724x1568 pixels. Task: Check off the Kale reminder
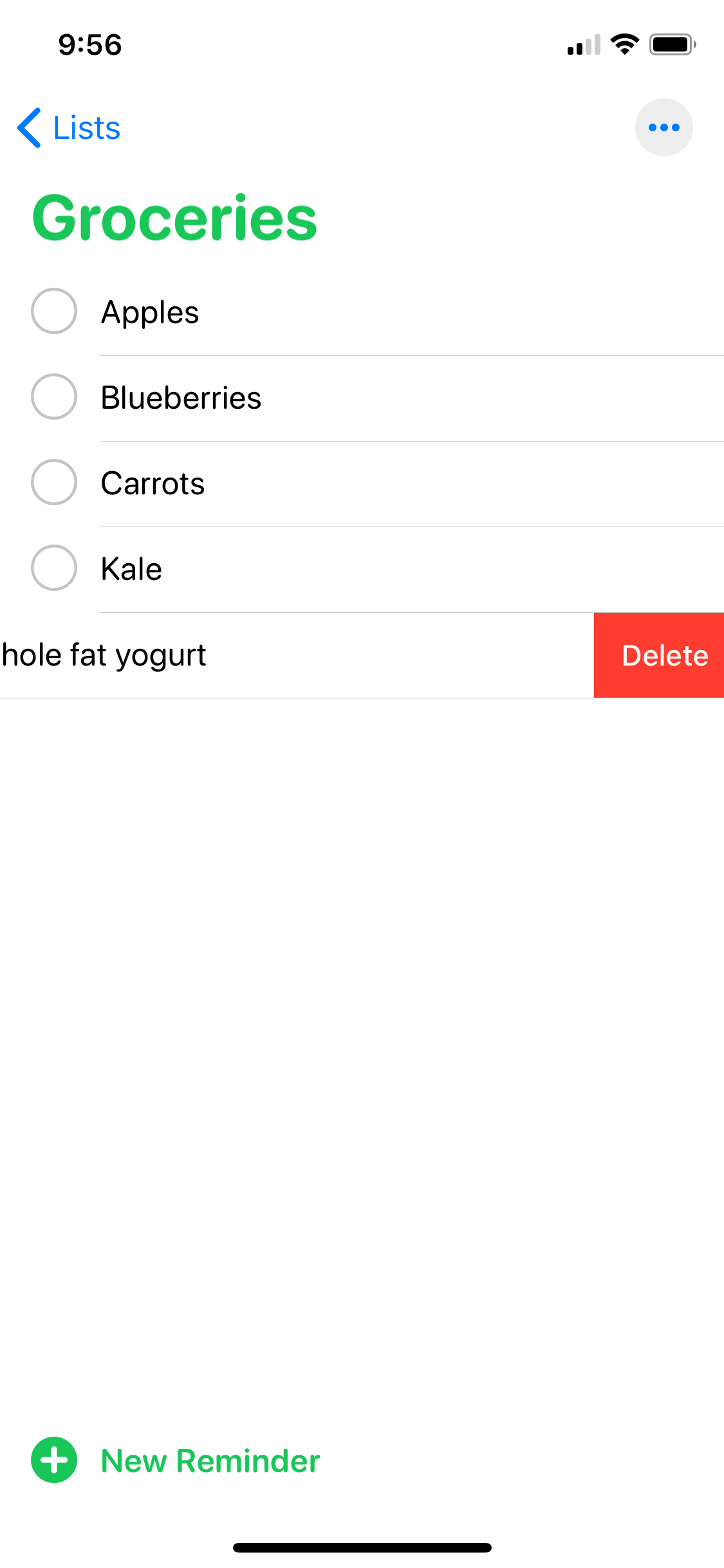click(x=54, y=568)
